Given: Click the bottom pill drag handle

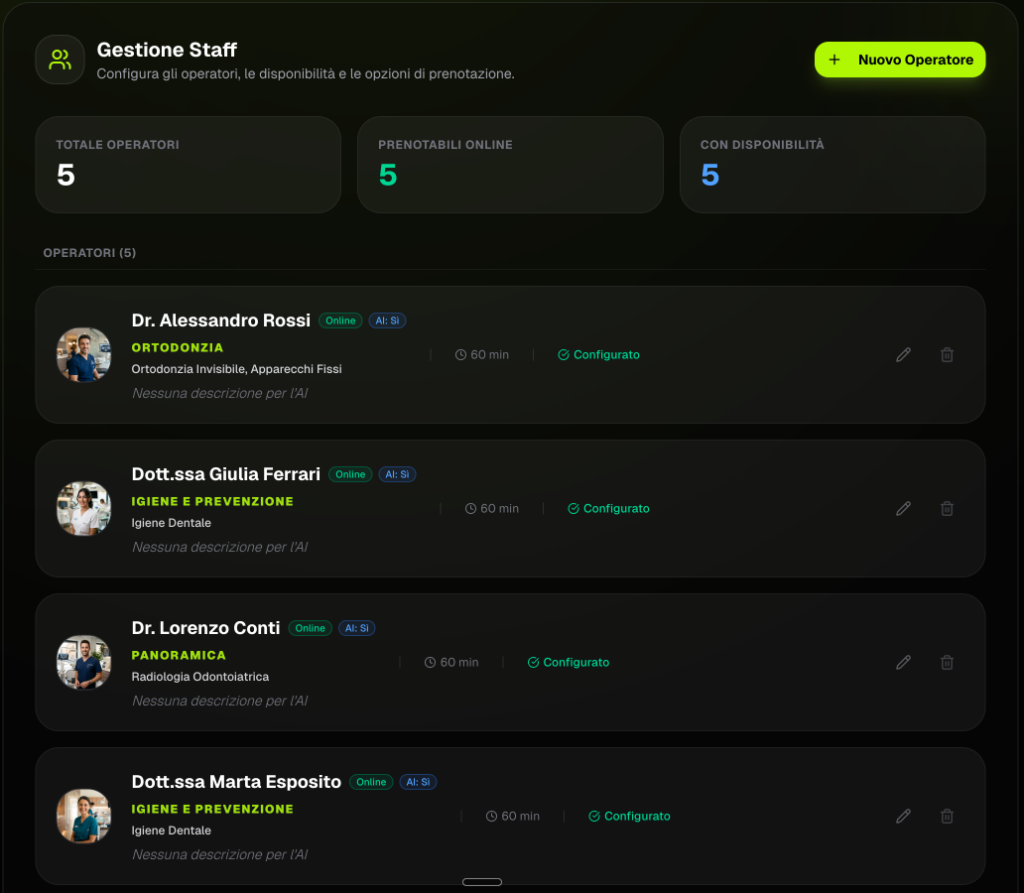Looking at the screenshot, I should pos(482,882).
